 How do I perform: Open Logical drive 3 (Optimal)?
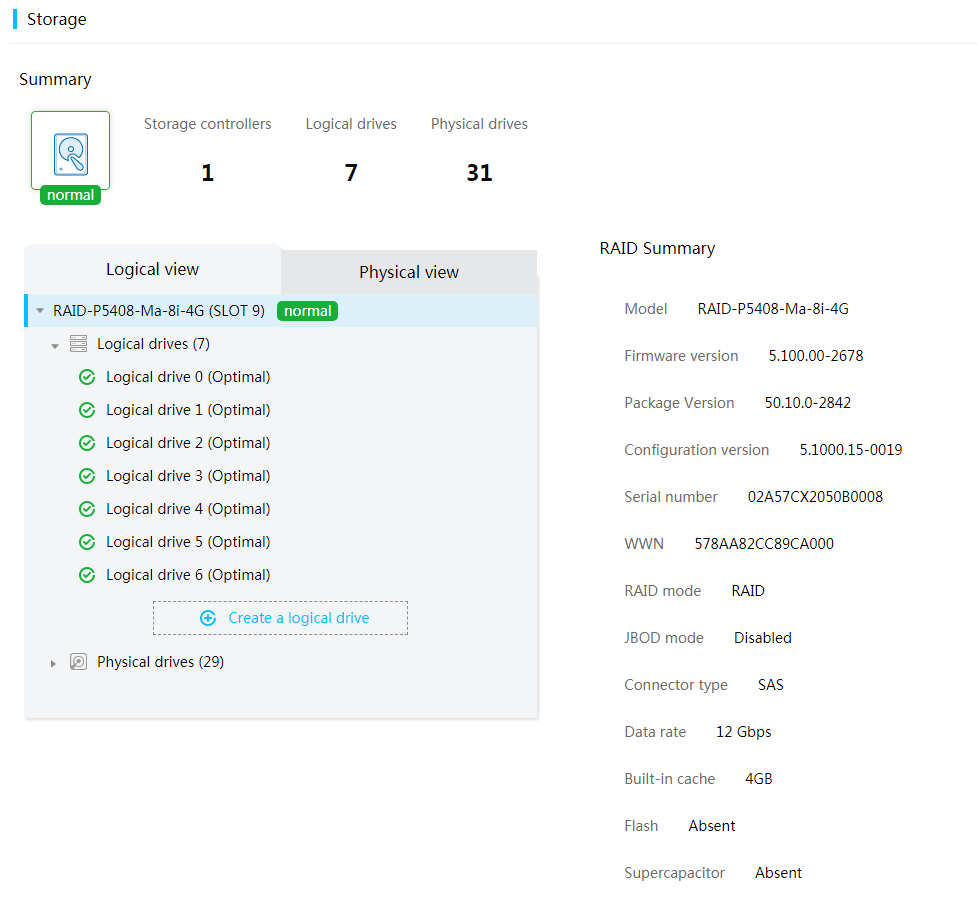[x=188, y=476]
